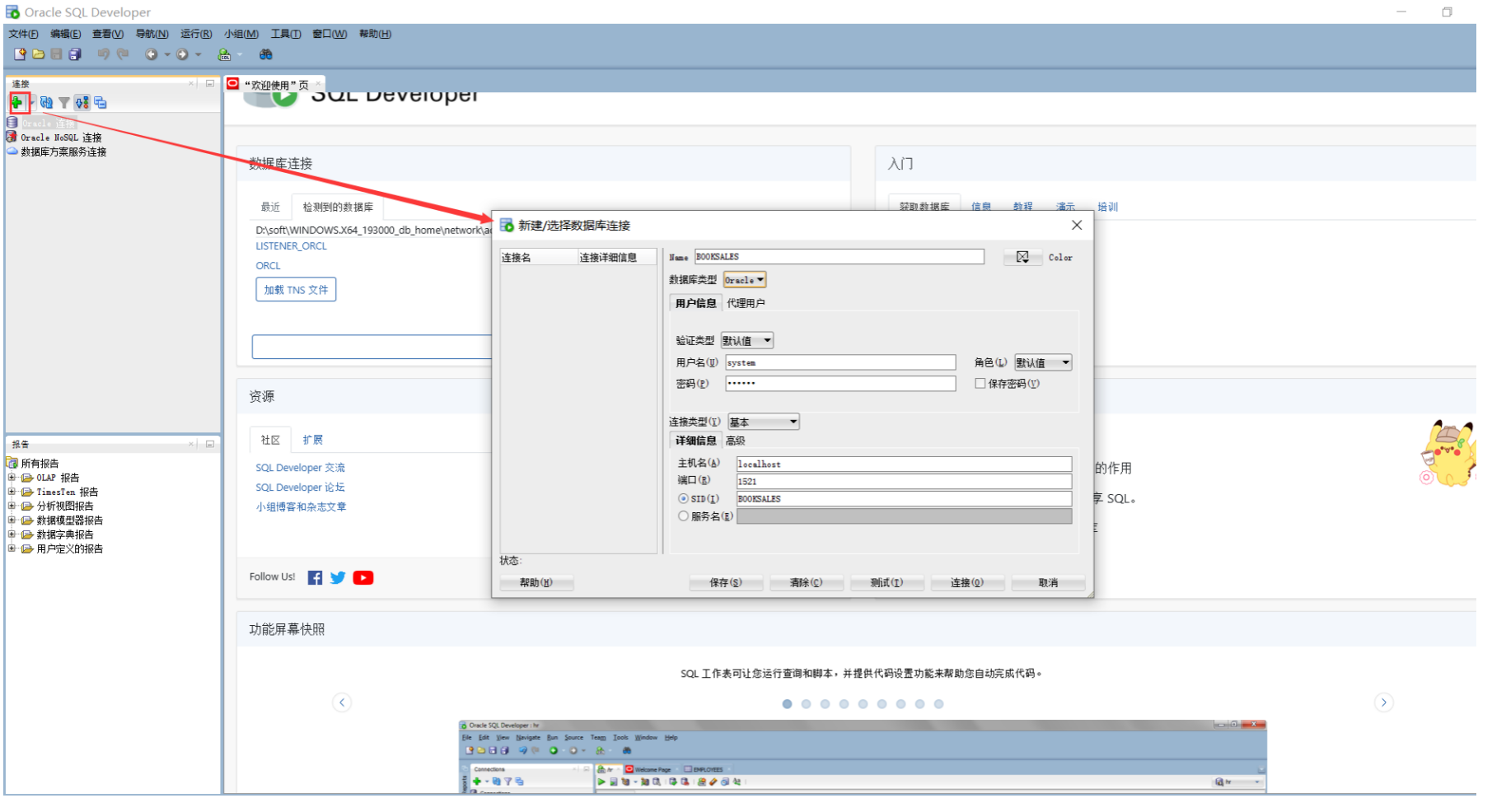Open the Twitter bird icon
The width and height of the screenshot is (1506, 812).
[338, 577]
